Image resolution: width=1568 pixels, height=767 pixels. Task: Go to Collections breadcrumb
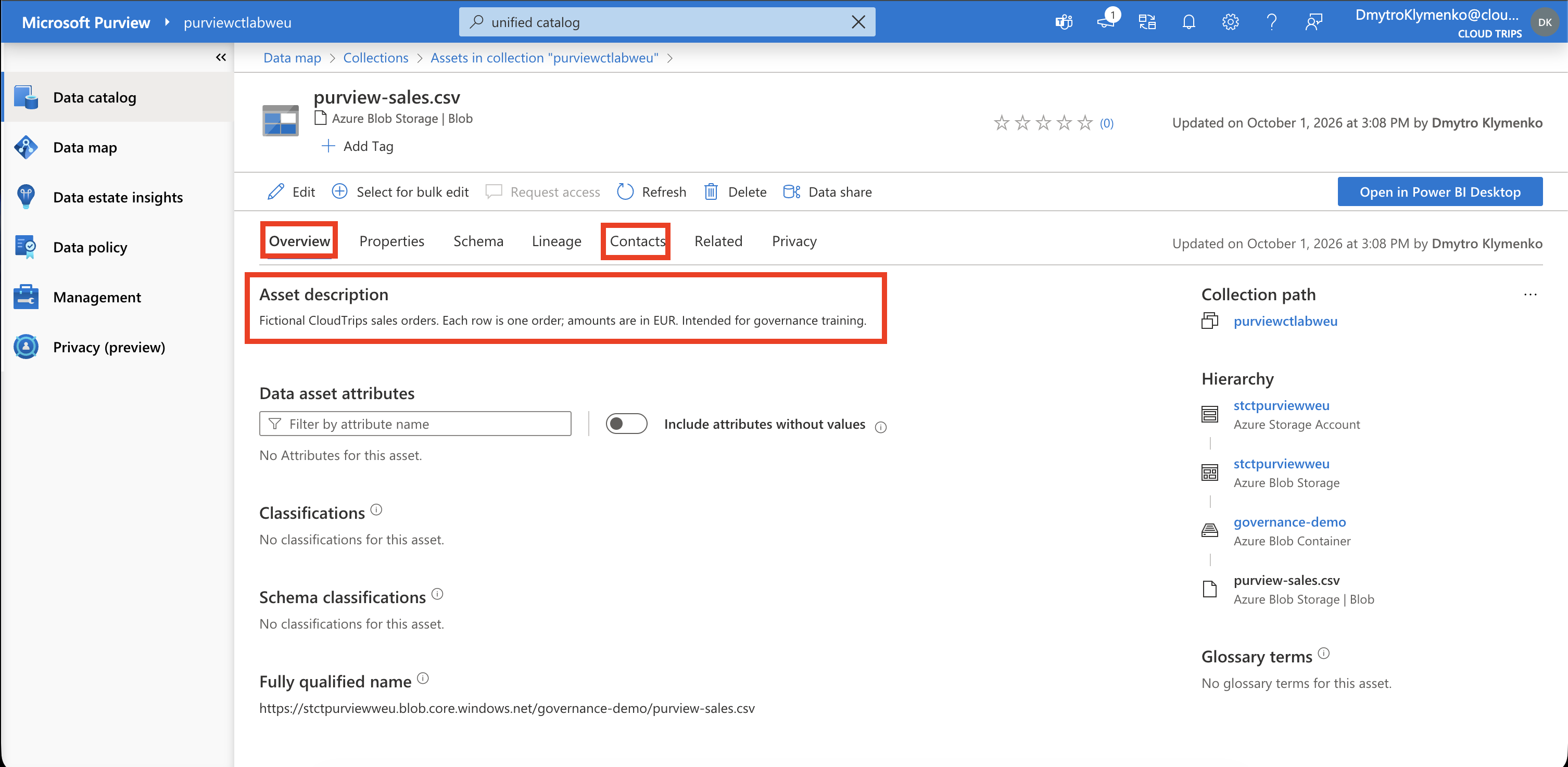coord(375,58)
